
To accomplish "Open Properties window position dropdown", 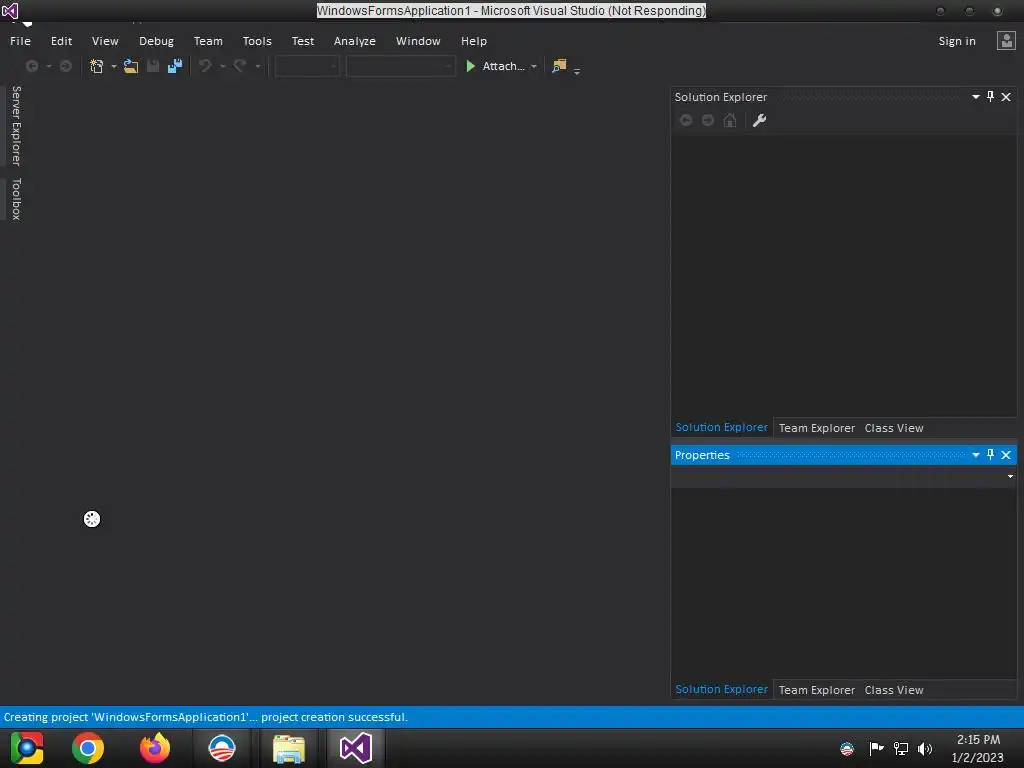I will tap(976, 455).
